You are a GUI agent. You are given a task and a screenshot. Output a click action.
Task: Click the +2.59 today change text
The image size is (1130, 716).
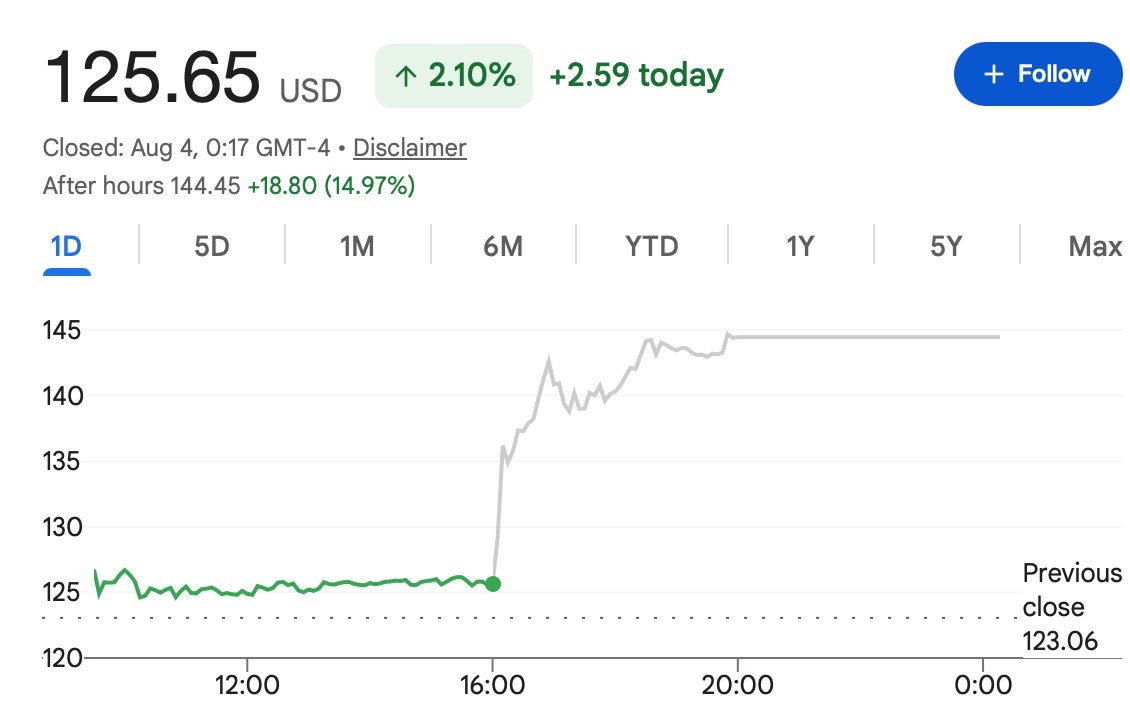pyautogui.click(x=636, y=75)
